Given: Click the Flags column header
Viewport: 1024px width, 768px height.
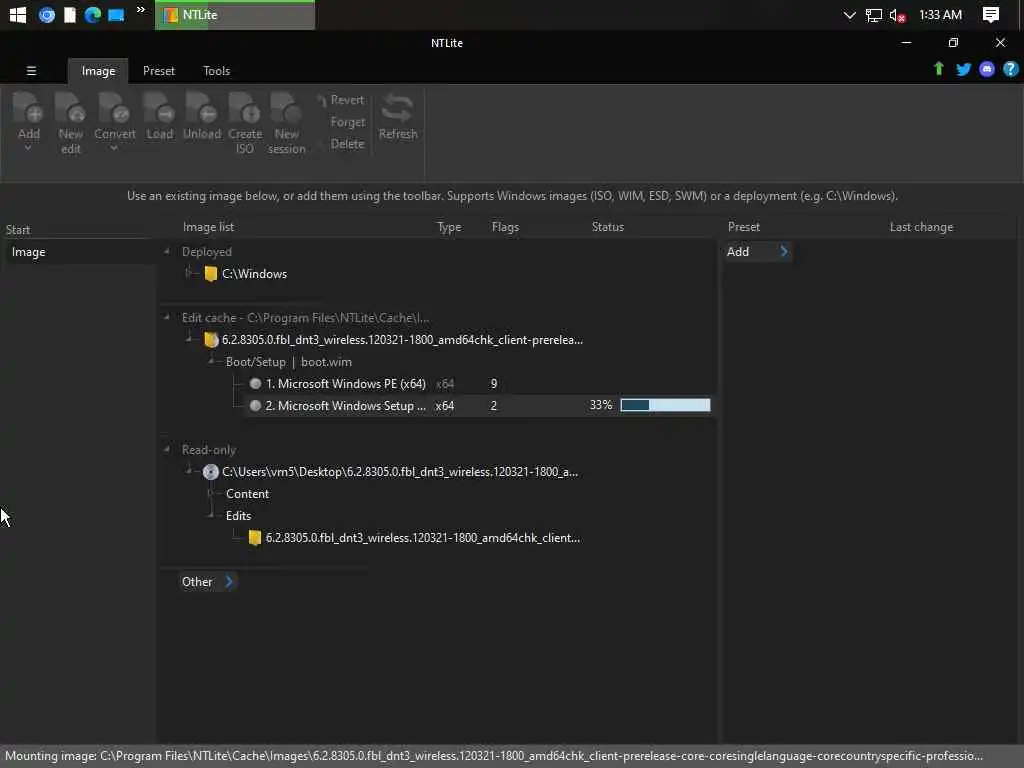Looking at the screenshot, I should pos(505,227).
